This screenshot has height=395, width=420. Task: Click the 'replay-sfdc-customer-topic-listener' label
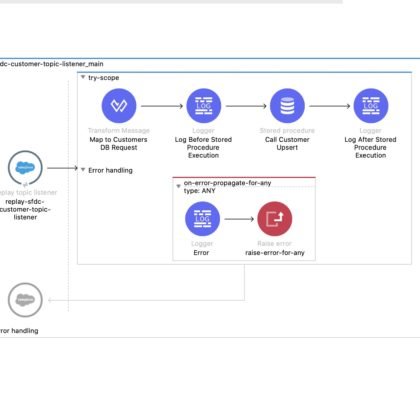point(25,209)
